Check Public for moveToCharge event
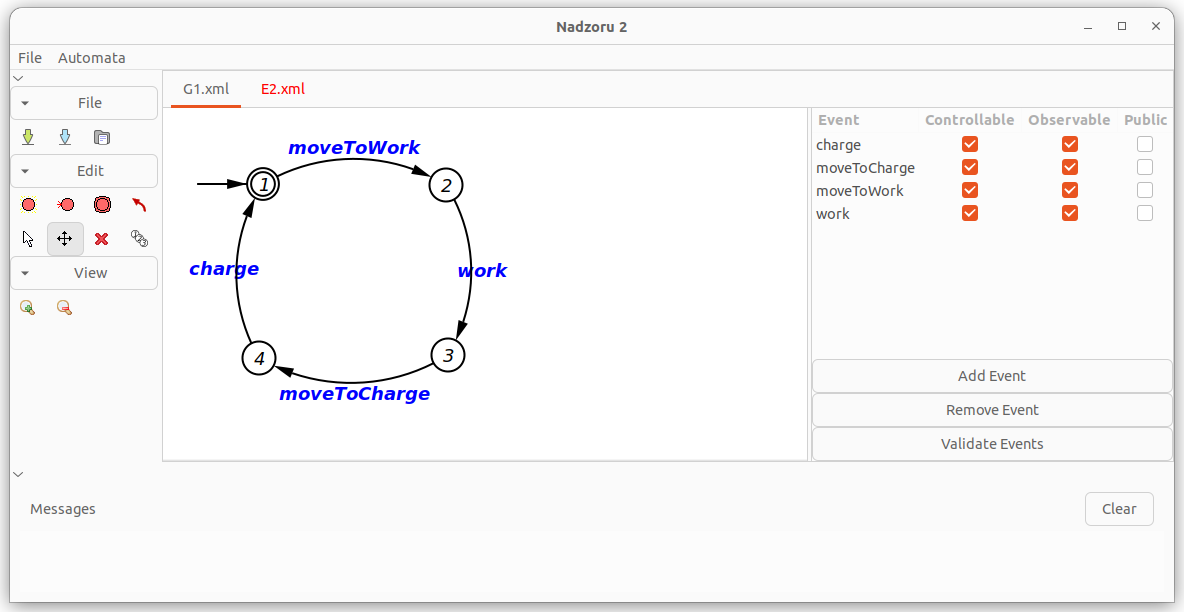 [x=1145, y=167]
